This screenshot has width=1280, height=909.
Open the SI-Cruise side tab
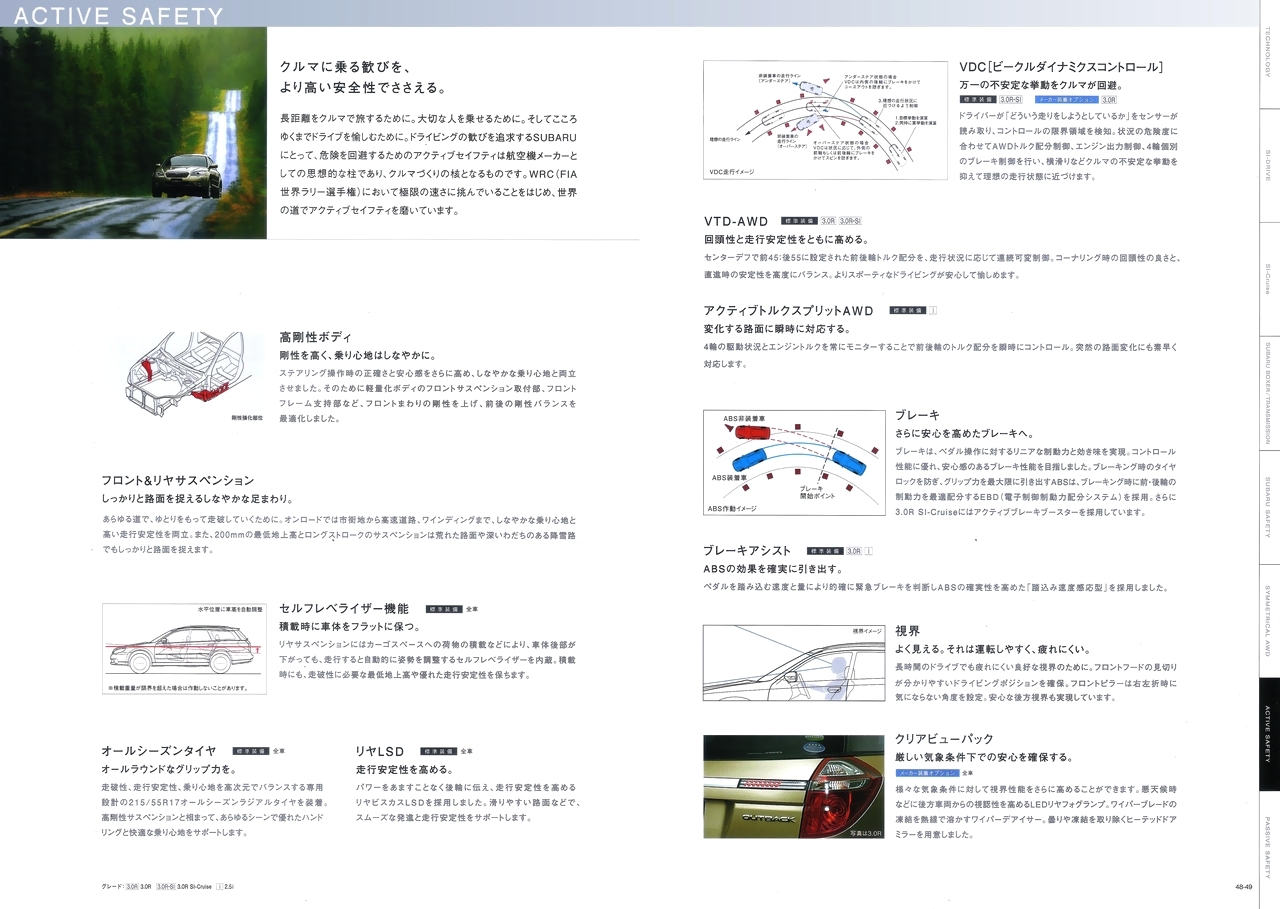pyautogui.click(x=1269, y=279)
